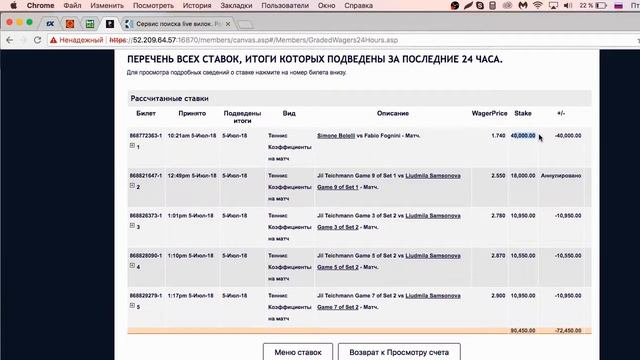Image resolution: width=640 pixels, height=360 pixels.
Task: Open the История menu
Action: point(197,5)
